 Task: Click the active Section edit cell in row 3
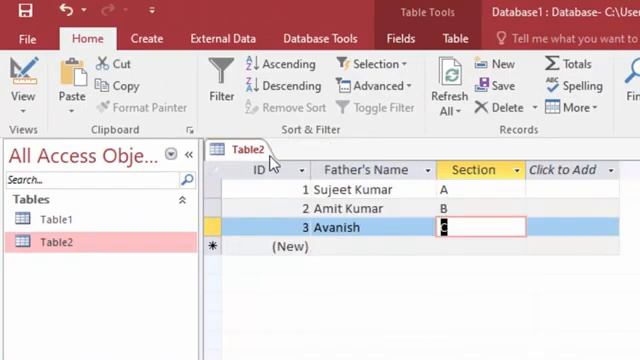pos(481,227)
